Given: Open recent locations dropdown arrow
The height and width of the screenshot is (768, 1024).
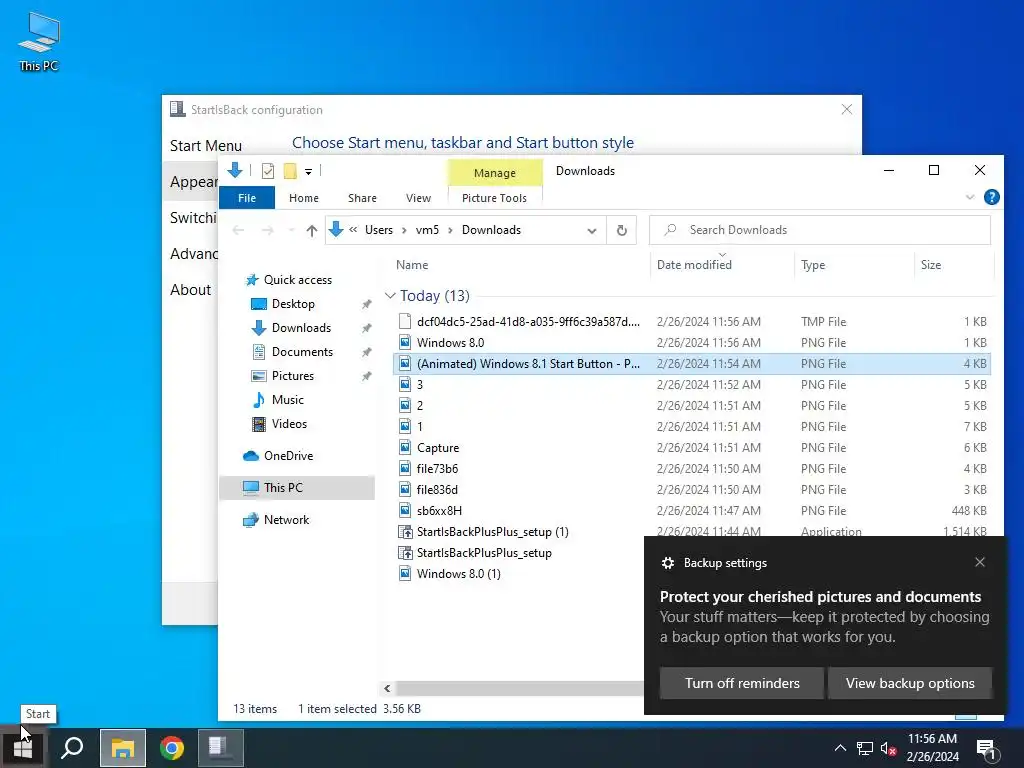Looking at the screenshot, I should pyautogui.click(x=291, y=230).
